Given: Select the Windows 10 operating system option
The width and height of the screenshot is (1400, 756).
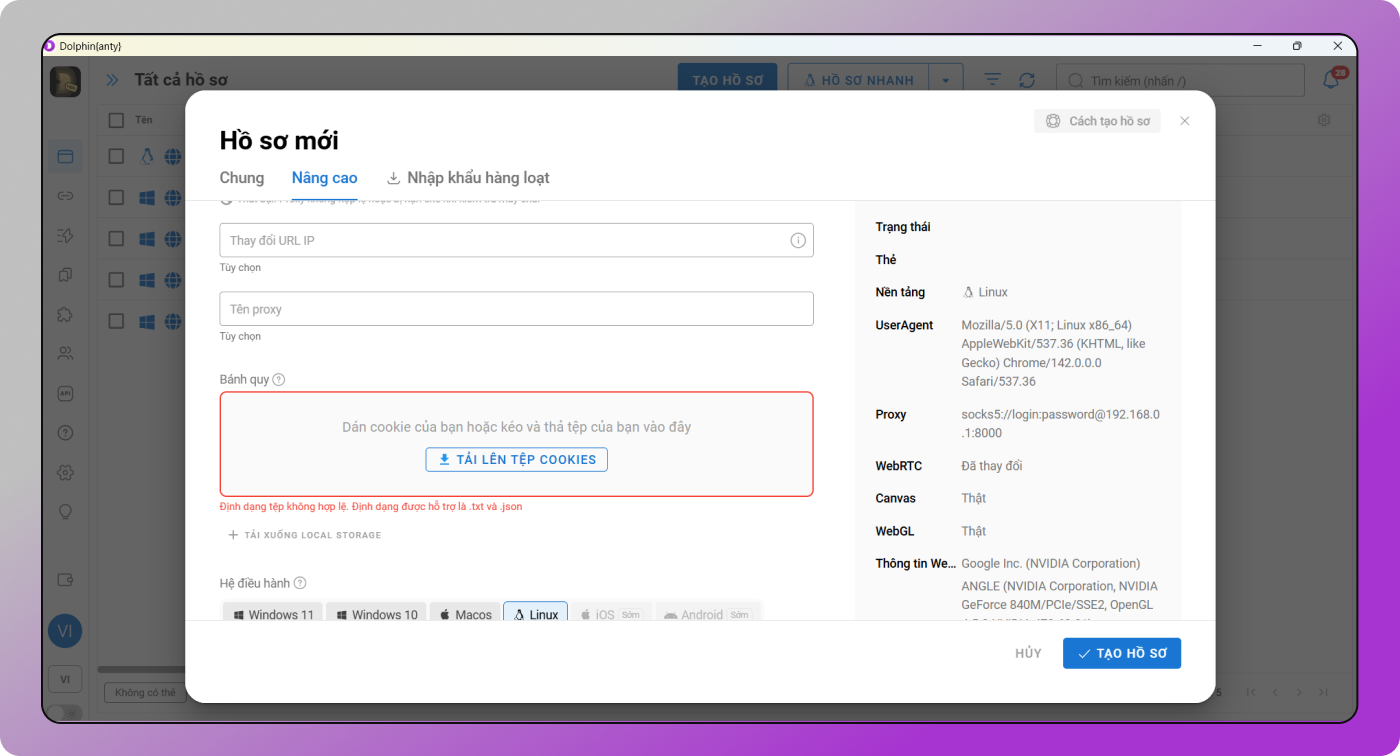Looking at the screenshot, I should [x=376, y=614].
